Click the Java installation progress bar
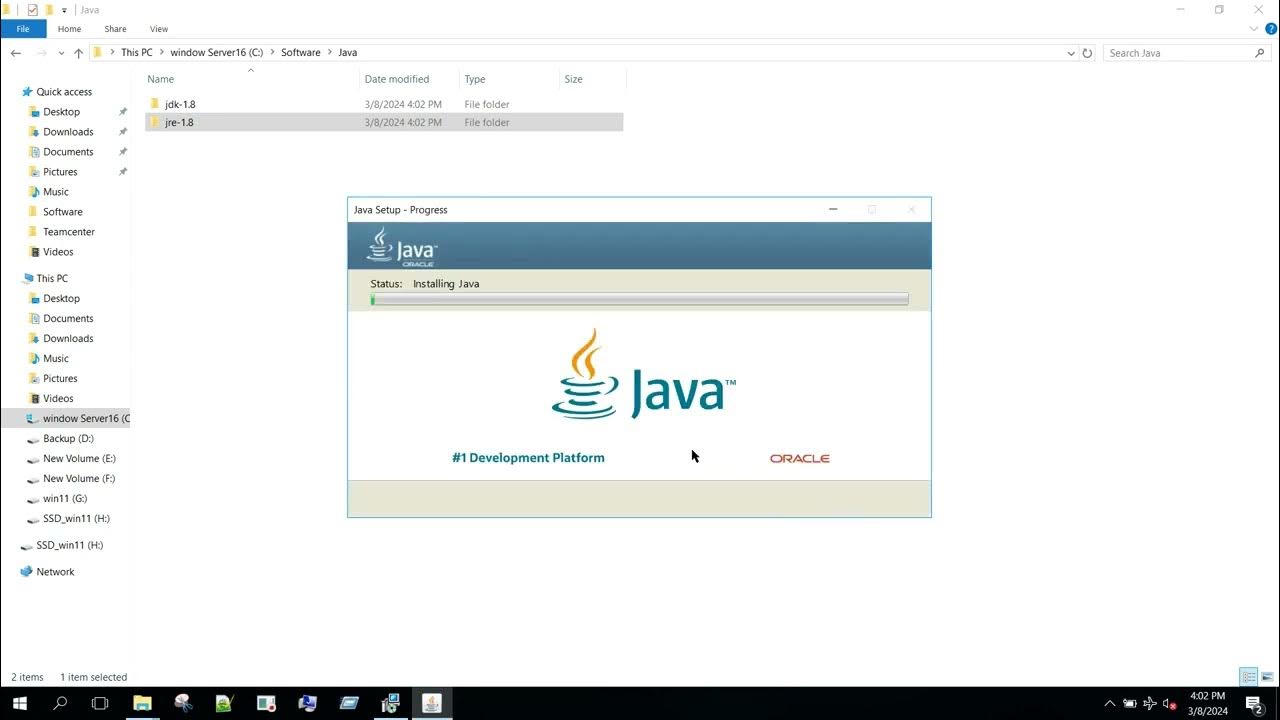The height and width of the screenshot is (720, 1280). 639,299
